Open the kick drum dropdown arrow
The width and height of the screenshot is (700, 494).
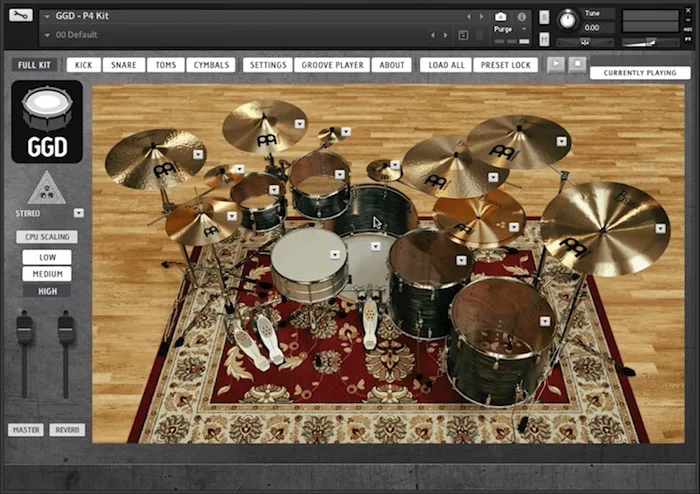pyautogui.click(x=376, y=246)
